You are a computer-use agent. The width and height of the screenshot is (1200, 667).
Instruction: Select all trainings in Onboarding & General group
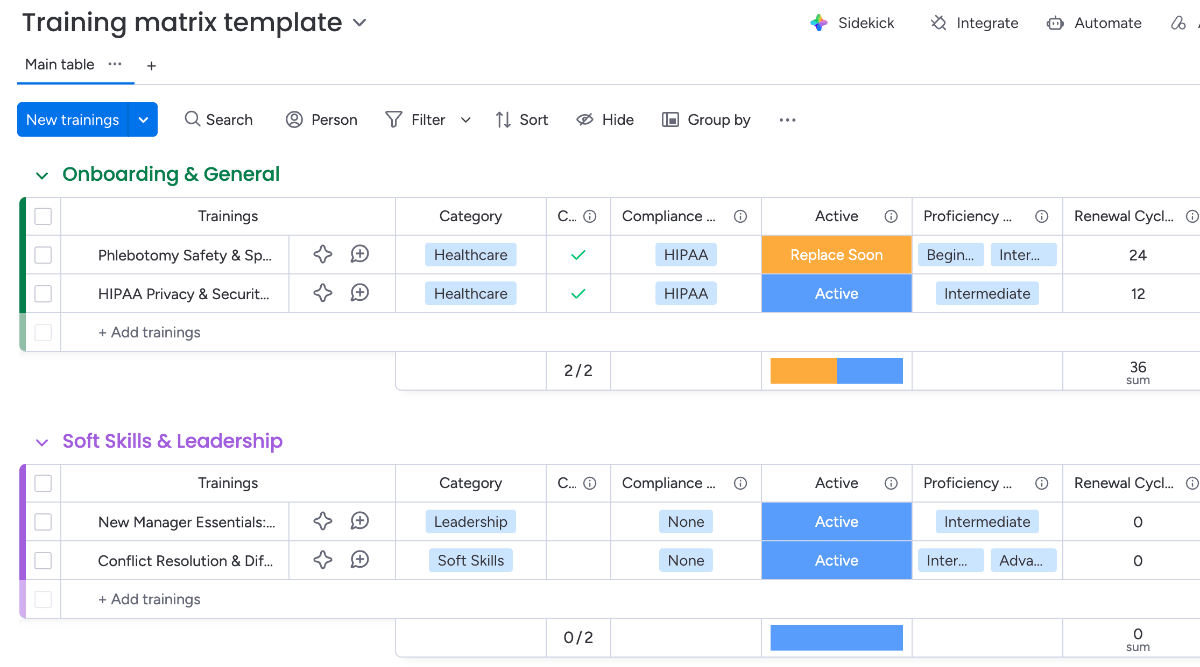click(43, 216)
